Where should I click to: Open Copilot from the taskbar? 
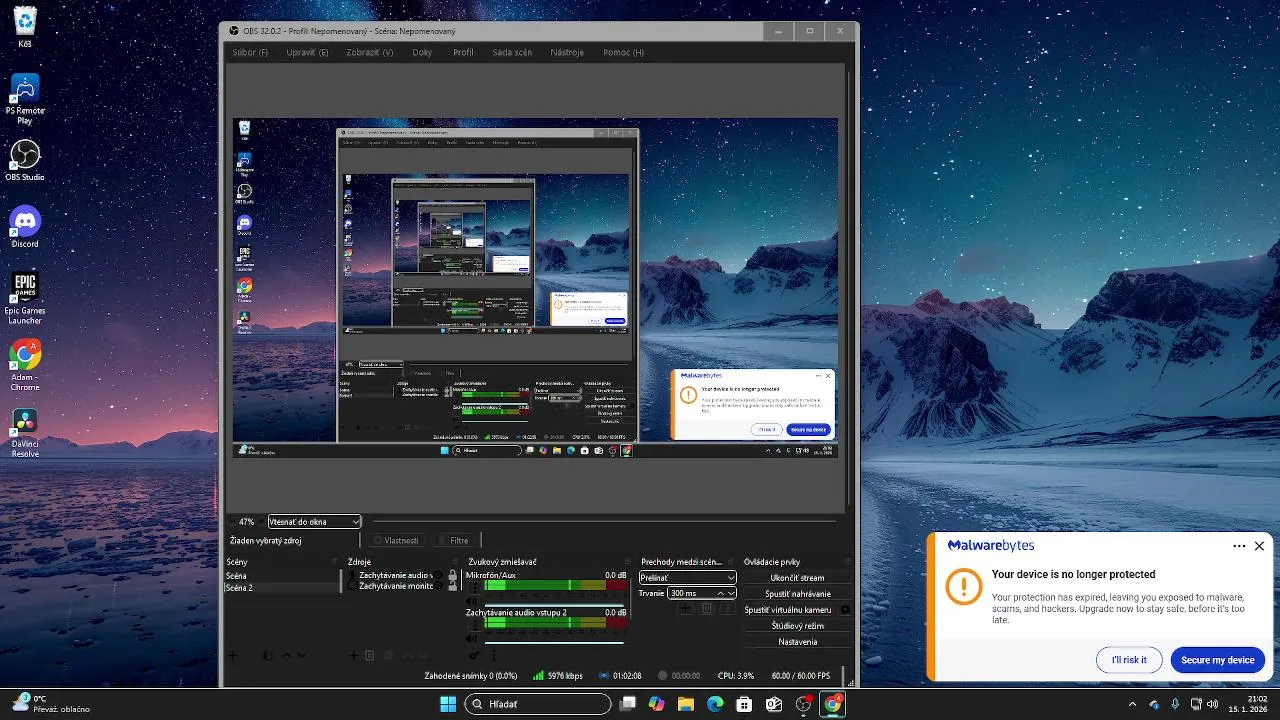(x=656, y=704)
